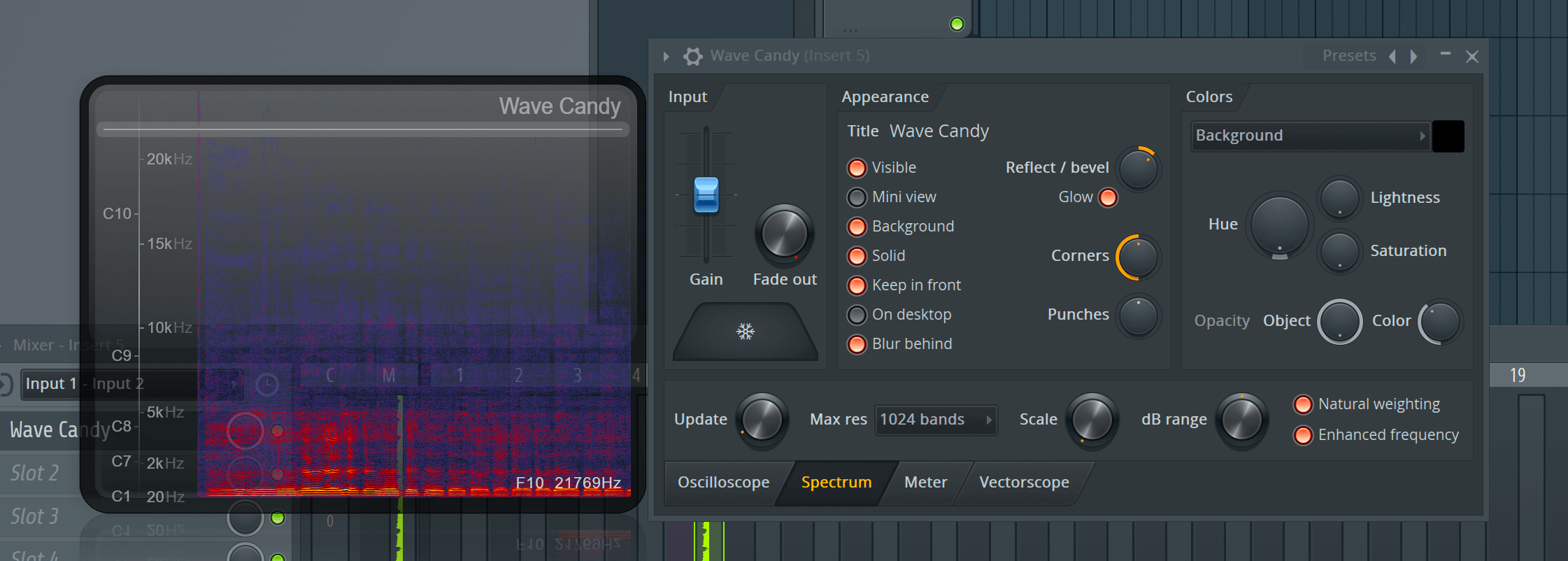
Task: Toggle the Visible option
Action: tap(857, 168)
